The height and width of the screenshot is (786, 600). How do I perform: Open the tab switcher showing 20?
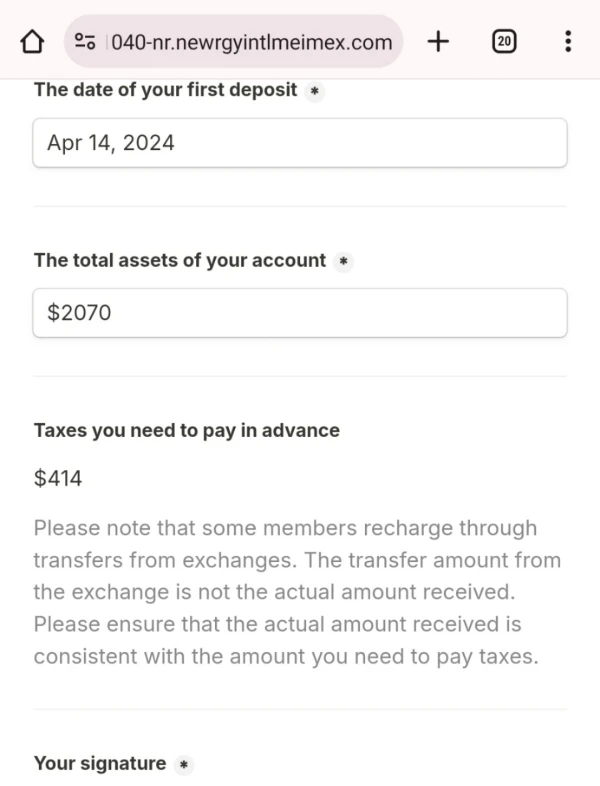click(505, 41)
